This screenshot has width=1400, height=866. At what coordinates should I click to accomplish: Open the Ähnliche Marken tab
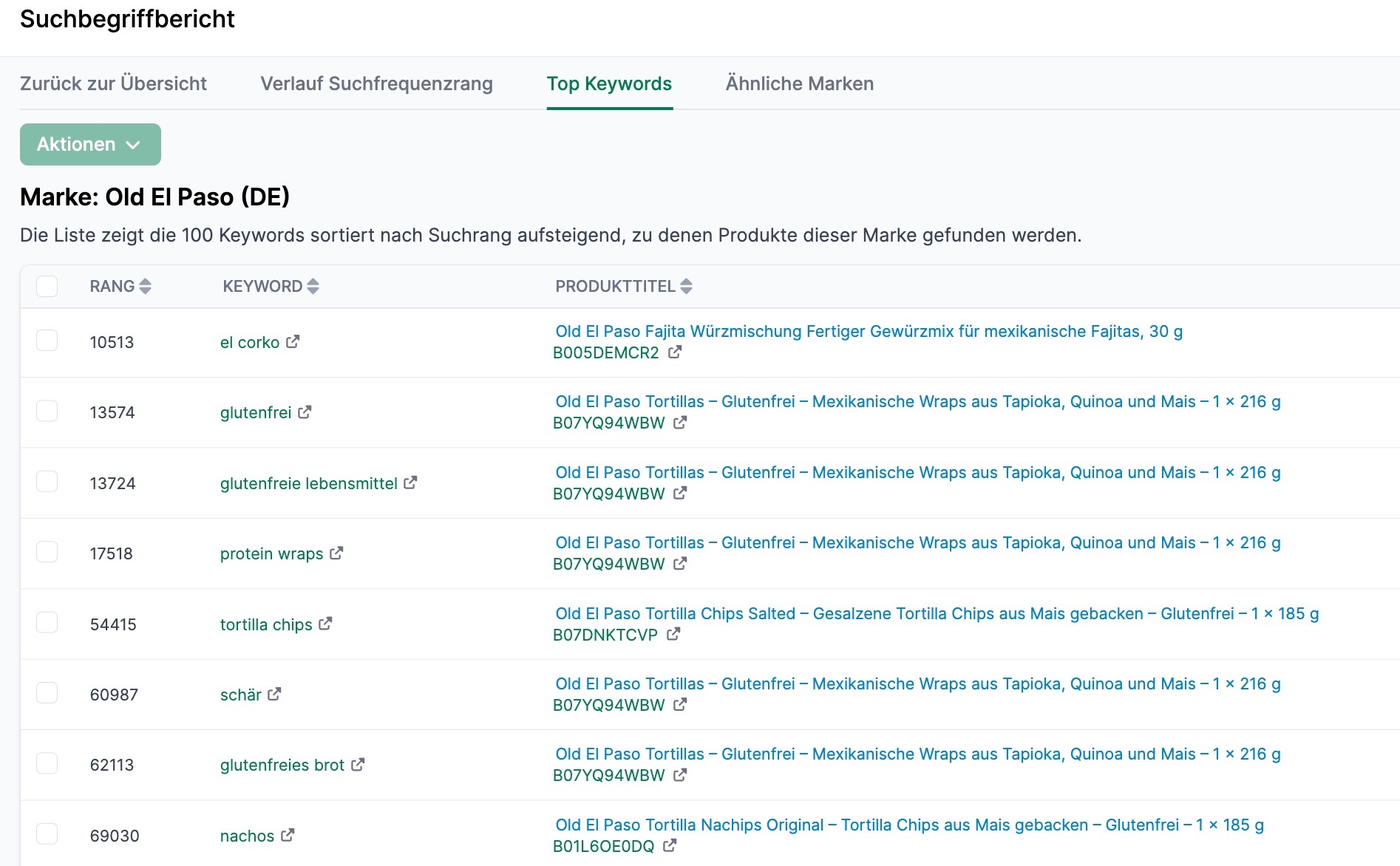tap(799, 83)
